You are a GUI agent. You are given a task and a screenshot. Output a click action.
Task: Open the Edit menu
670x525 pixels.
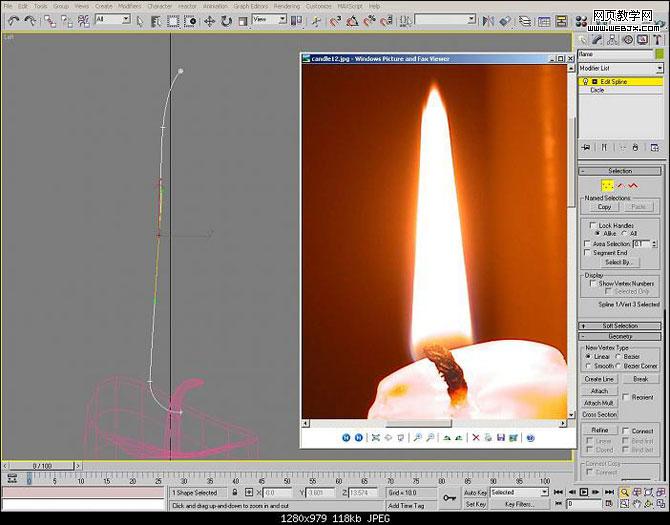(x=23, y=6)
